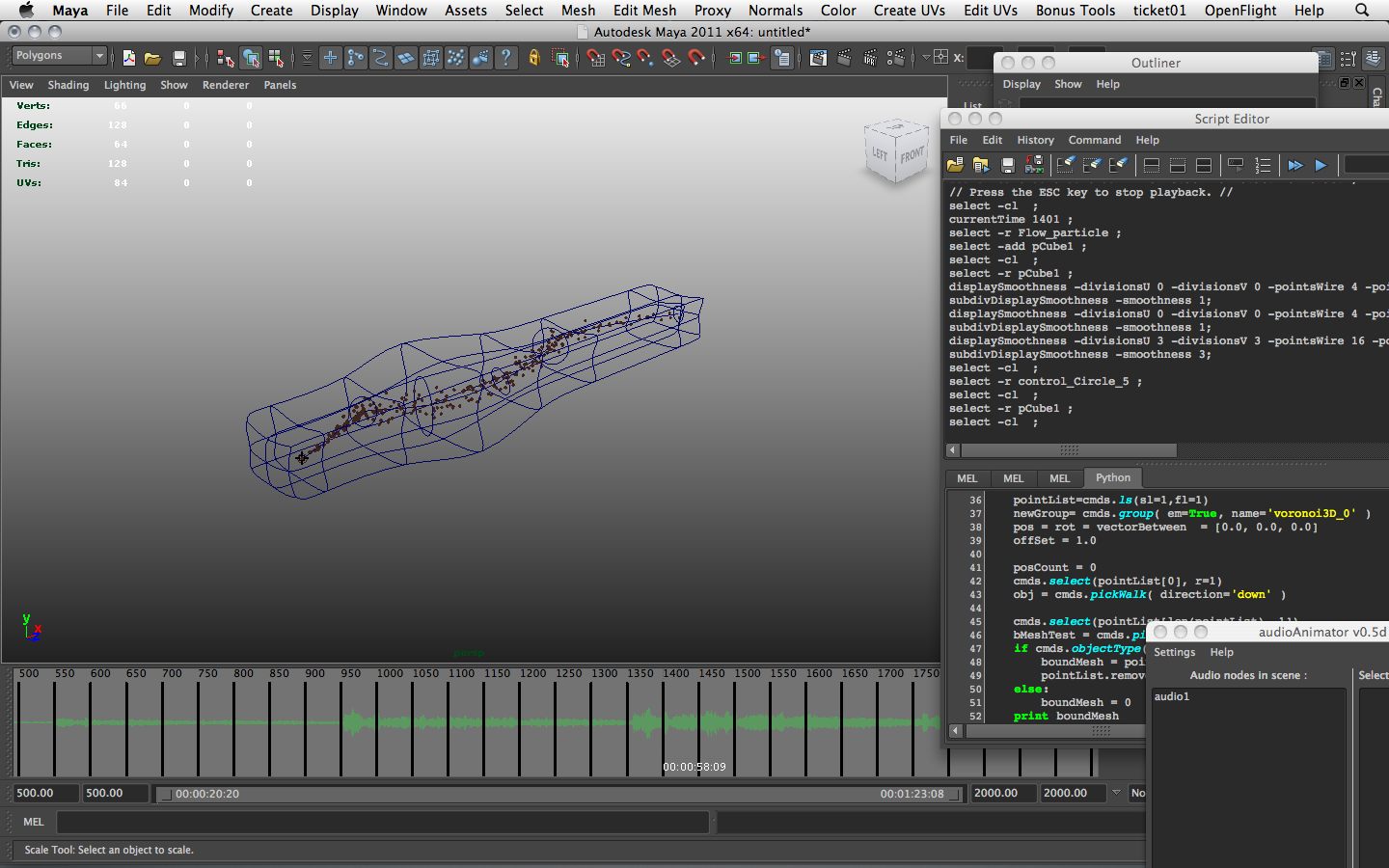The image size is (1389, 868).
Task: Toggle the deformations selection mask
Action: pos(431,59)
